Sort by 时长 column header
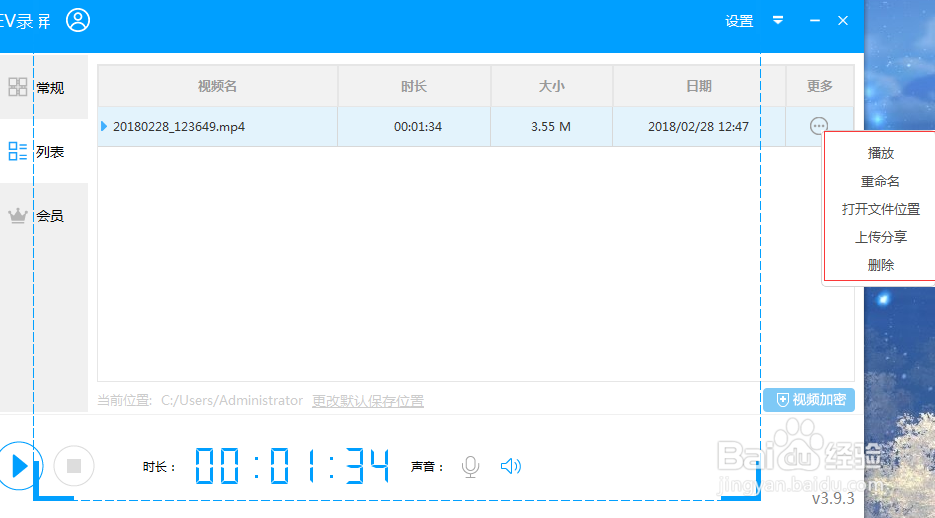The height and width of the screenshot is (518, 935). click(x=414, y=86)
